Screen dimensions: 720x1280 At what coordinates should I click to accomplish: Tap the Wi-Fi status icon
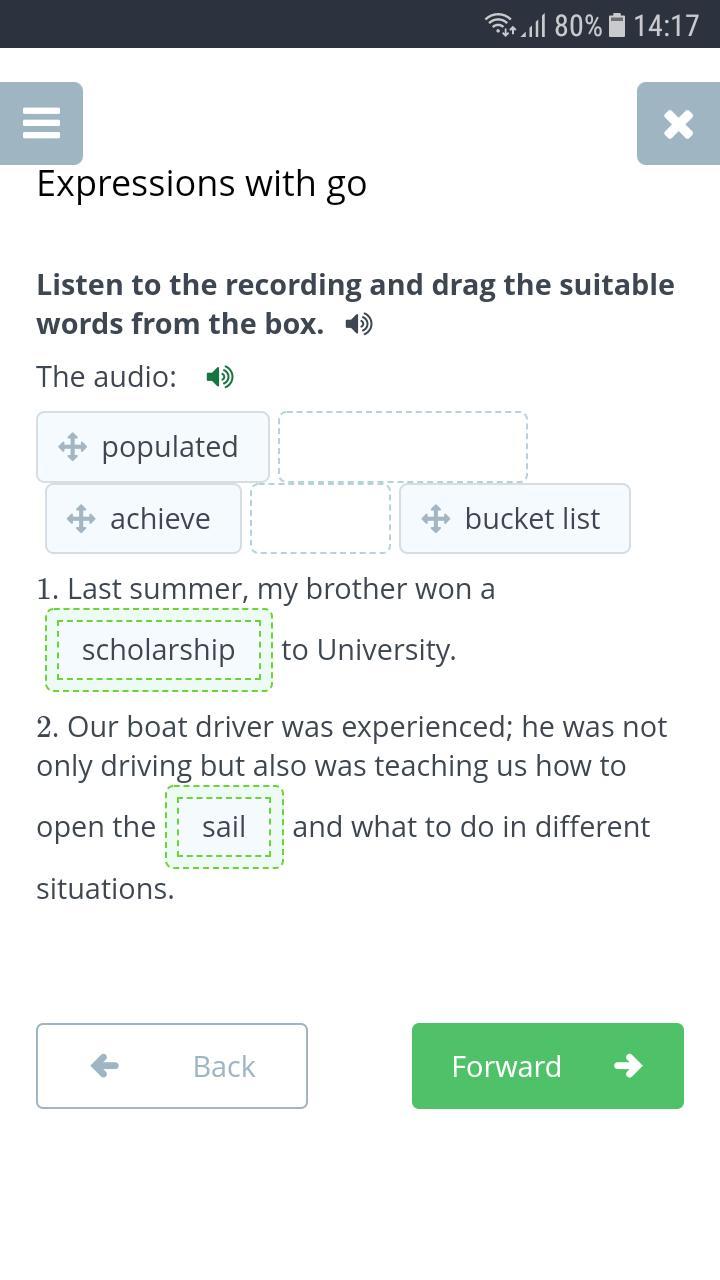[500, 24]
